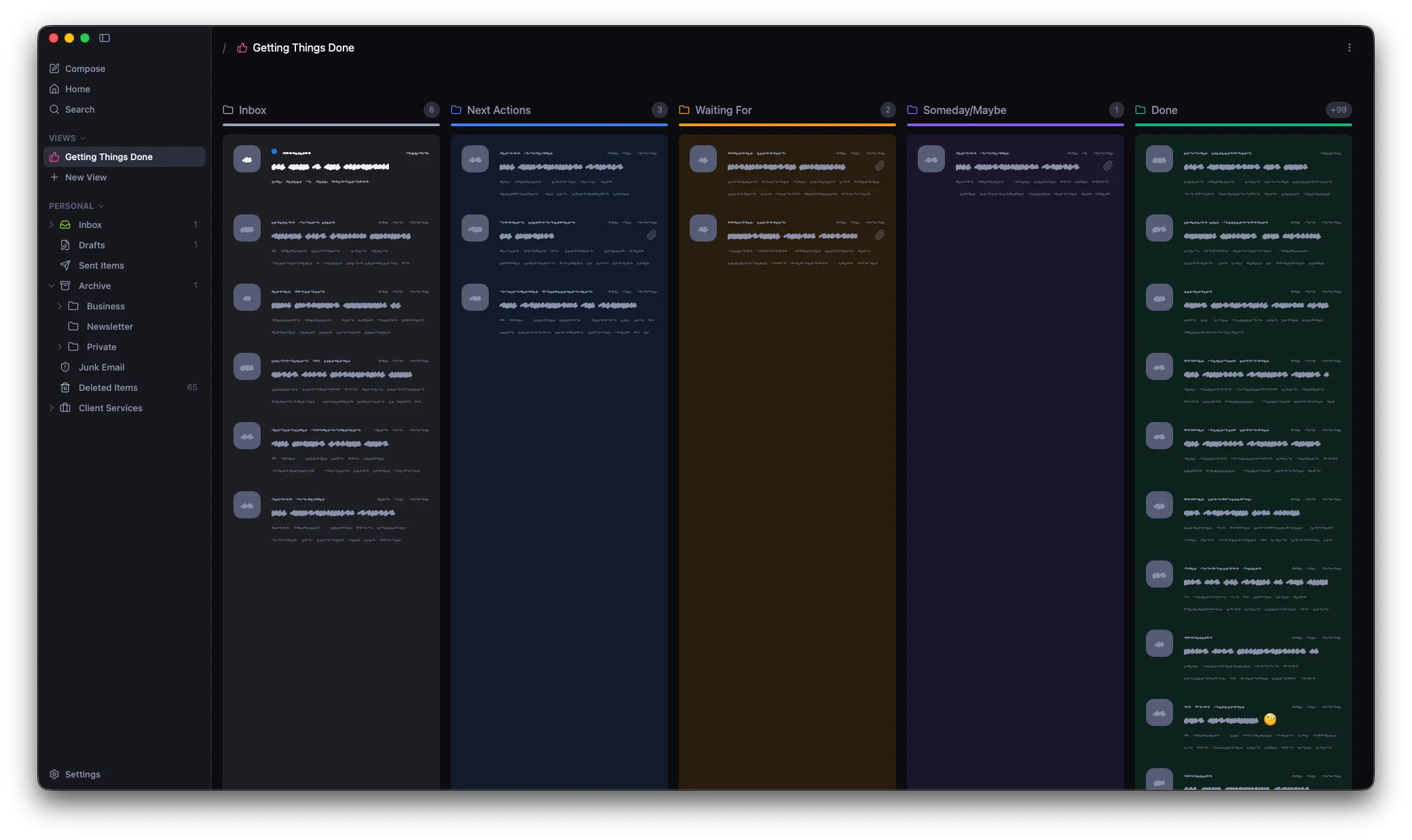This screenshot has width=1412, height=840.
Task: Click the thumbs-up icon beside Getting Things Done
Action: 242,47
